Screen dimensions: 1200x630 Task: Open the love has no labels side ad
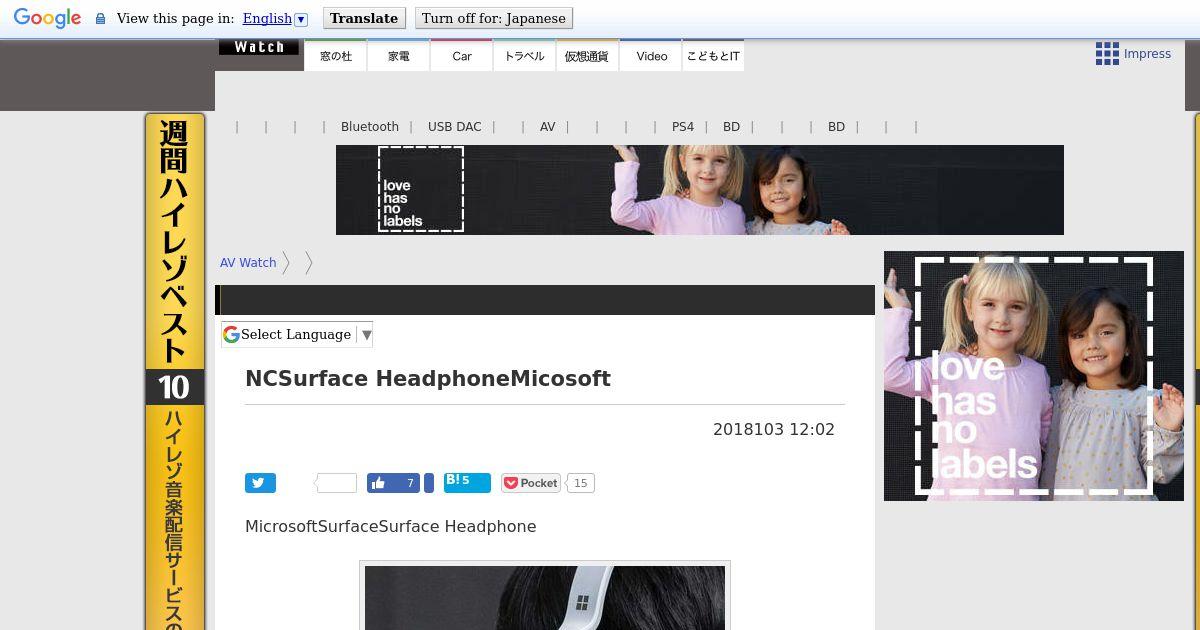[x=1034, y=376]
